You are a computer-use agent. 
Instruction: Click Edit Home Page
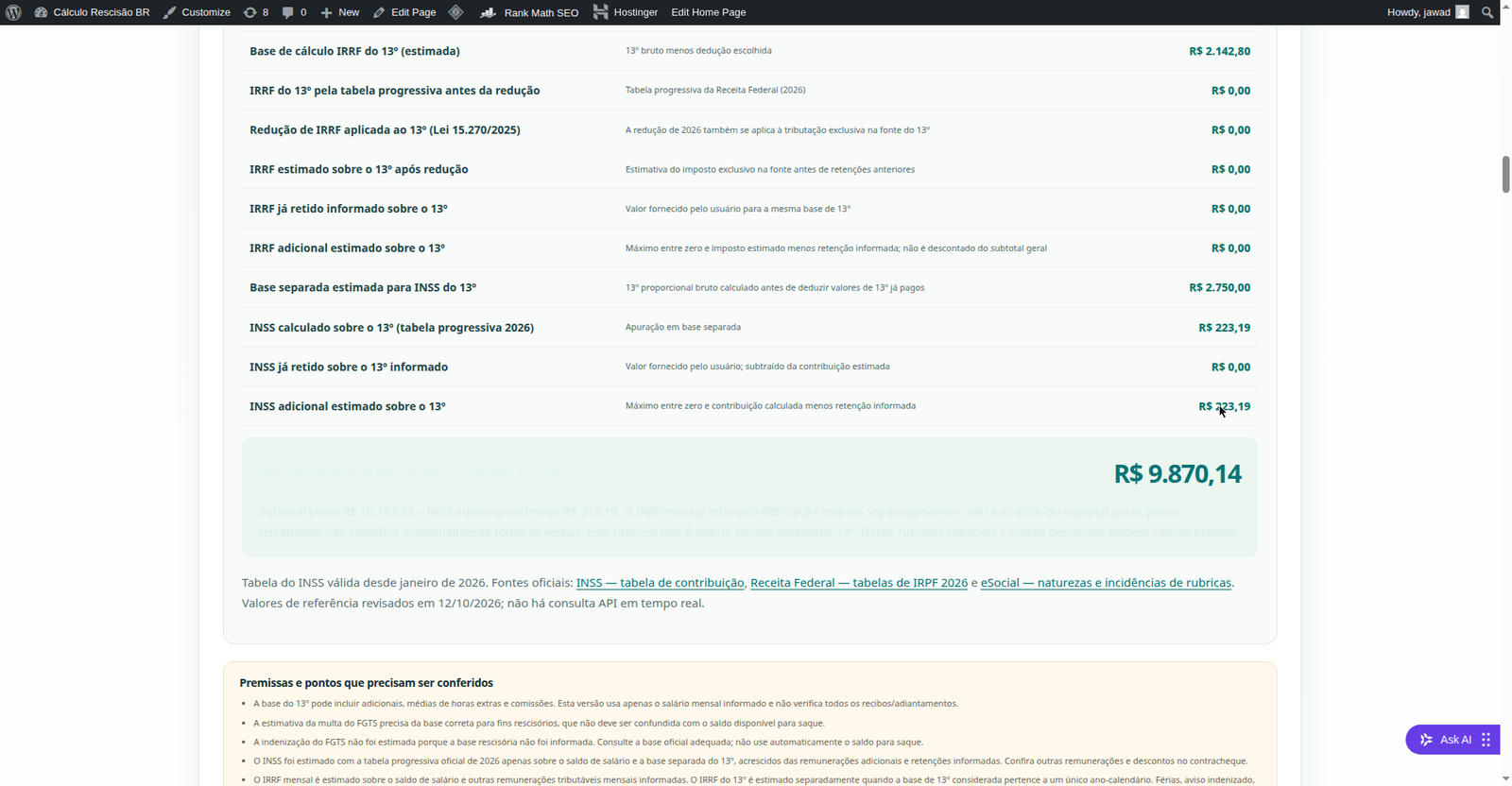709,12
